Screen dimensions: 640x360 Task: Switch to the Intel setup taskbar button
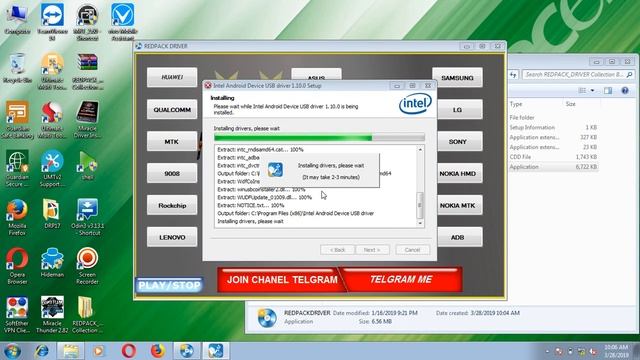216,351
